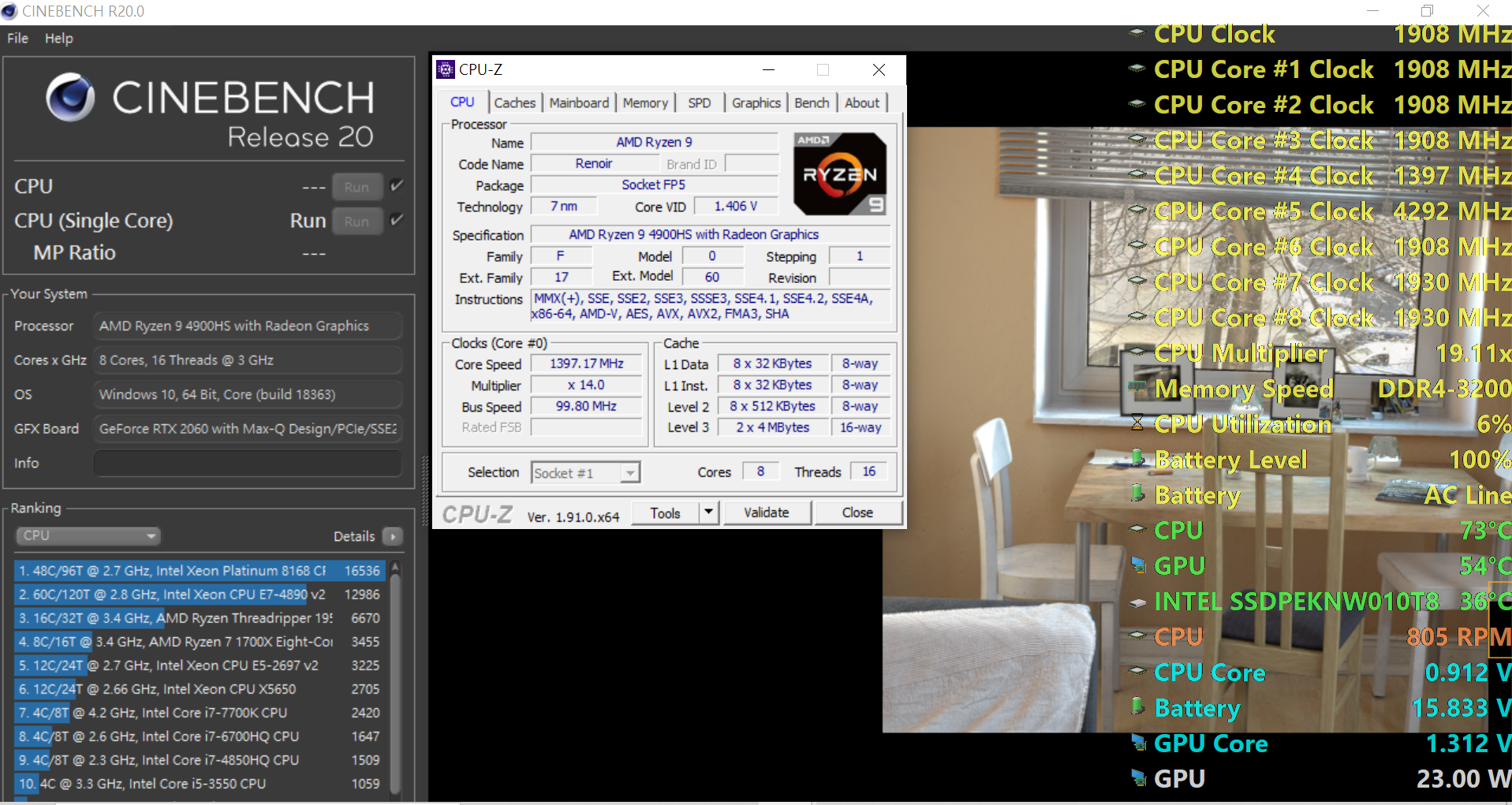This screenshot has height=805, width=1512.
Task: Click the GPU power icon showing 23.00 W
Action: (1137, 777)
